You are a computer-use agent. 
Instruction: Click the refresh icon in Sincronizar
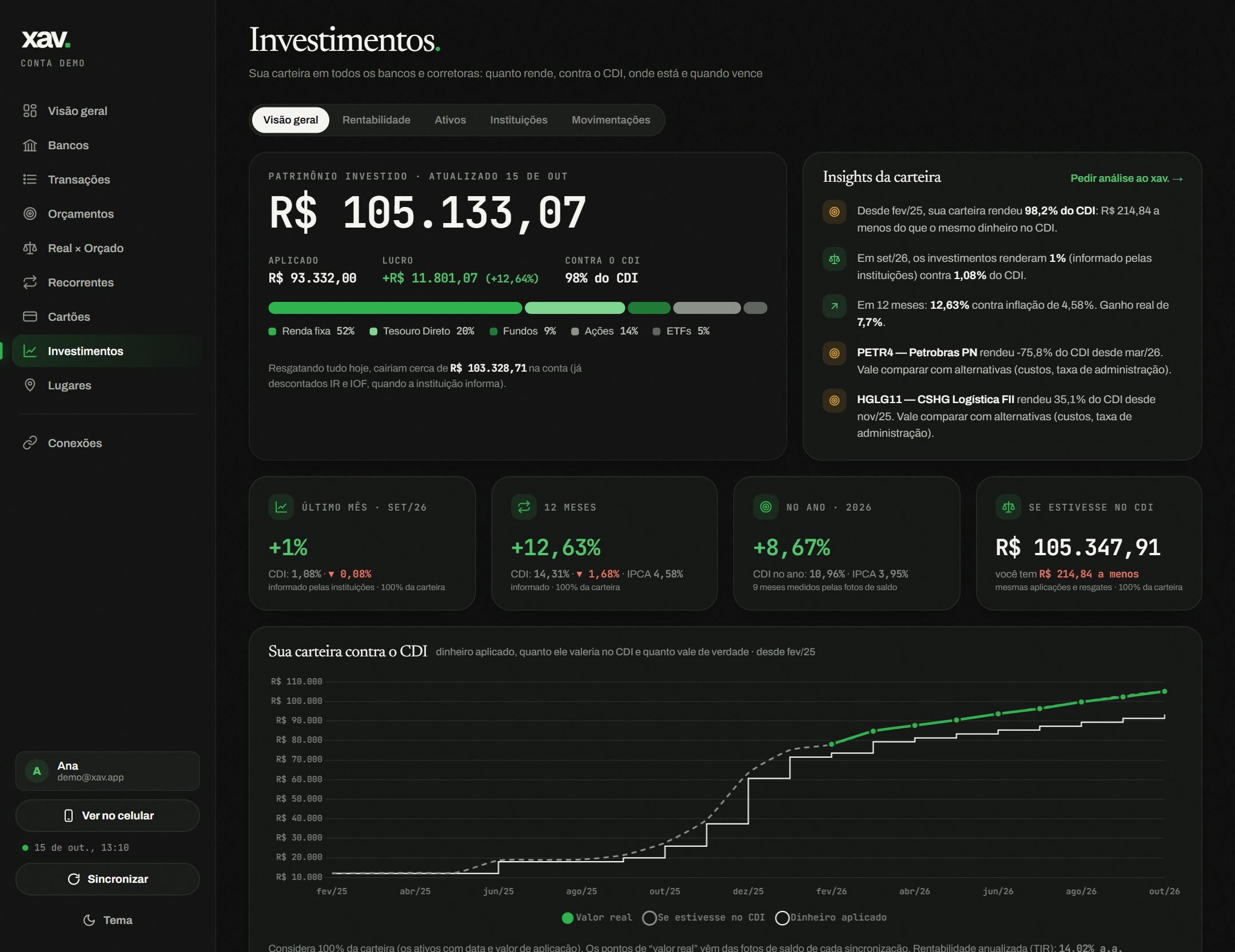[74, 879]
